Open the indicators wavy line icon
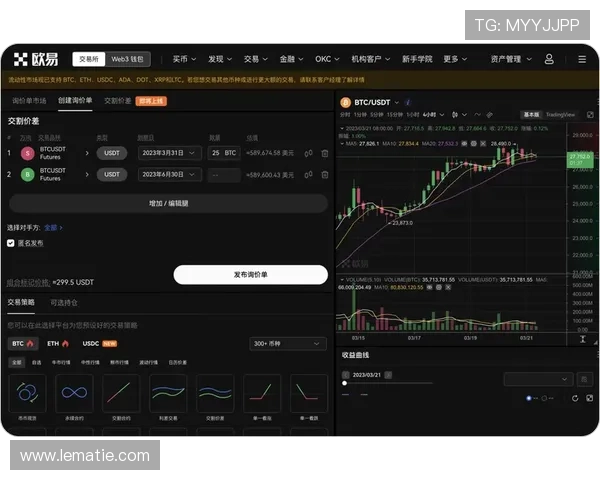 [x=478, y=115]
